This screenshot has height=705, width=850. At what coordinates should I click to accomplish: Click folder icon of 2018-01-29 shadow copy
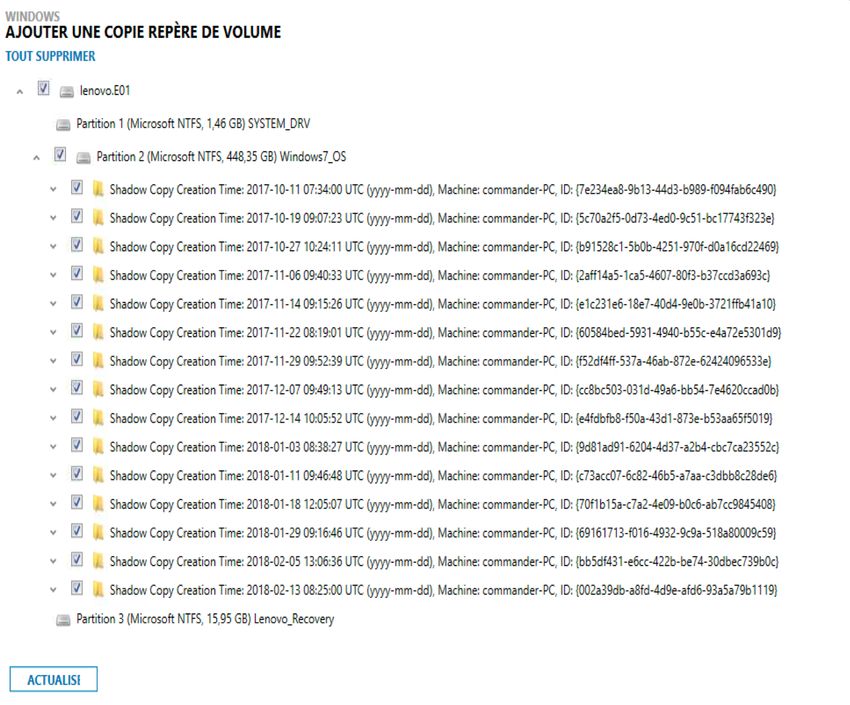98,533
